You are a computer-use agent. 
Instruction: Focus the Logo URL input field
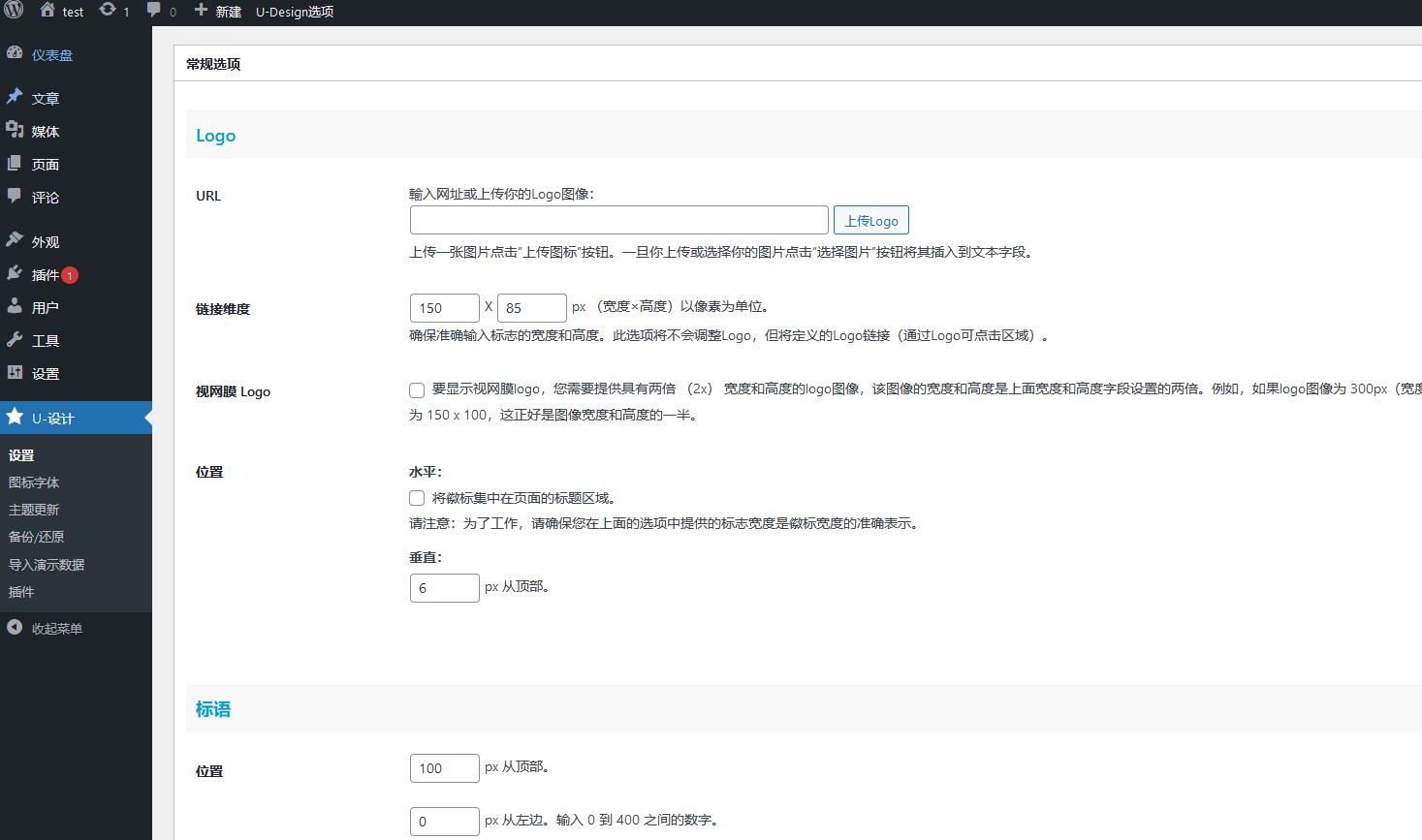[x=619, y=220]
